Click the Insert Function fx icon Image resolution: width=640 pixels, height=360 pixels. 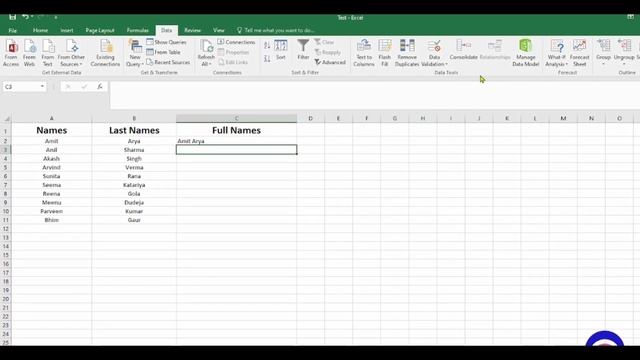(x=100, y=87)
